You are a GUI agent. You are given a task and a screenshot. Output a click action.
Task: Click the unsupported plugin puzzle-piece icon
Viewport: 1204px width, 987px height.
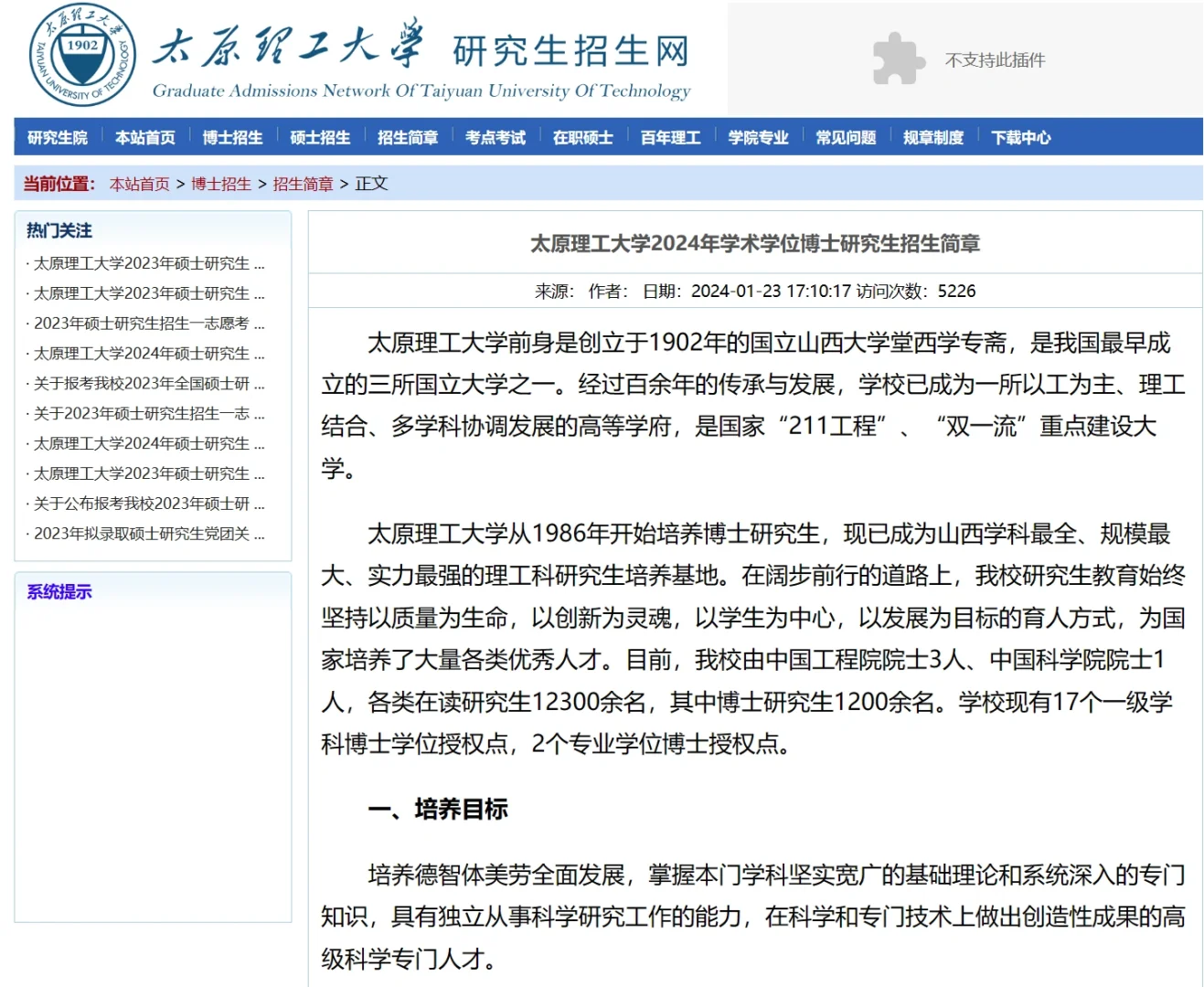899,58
